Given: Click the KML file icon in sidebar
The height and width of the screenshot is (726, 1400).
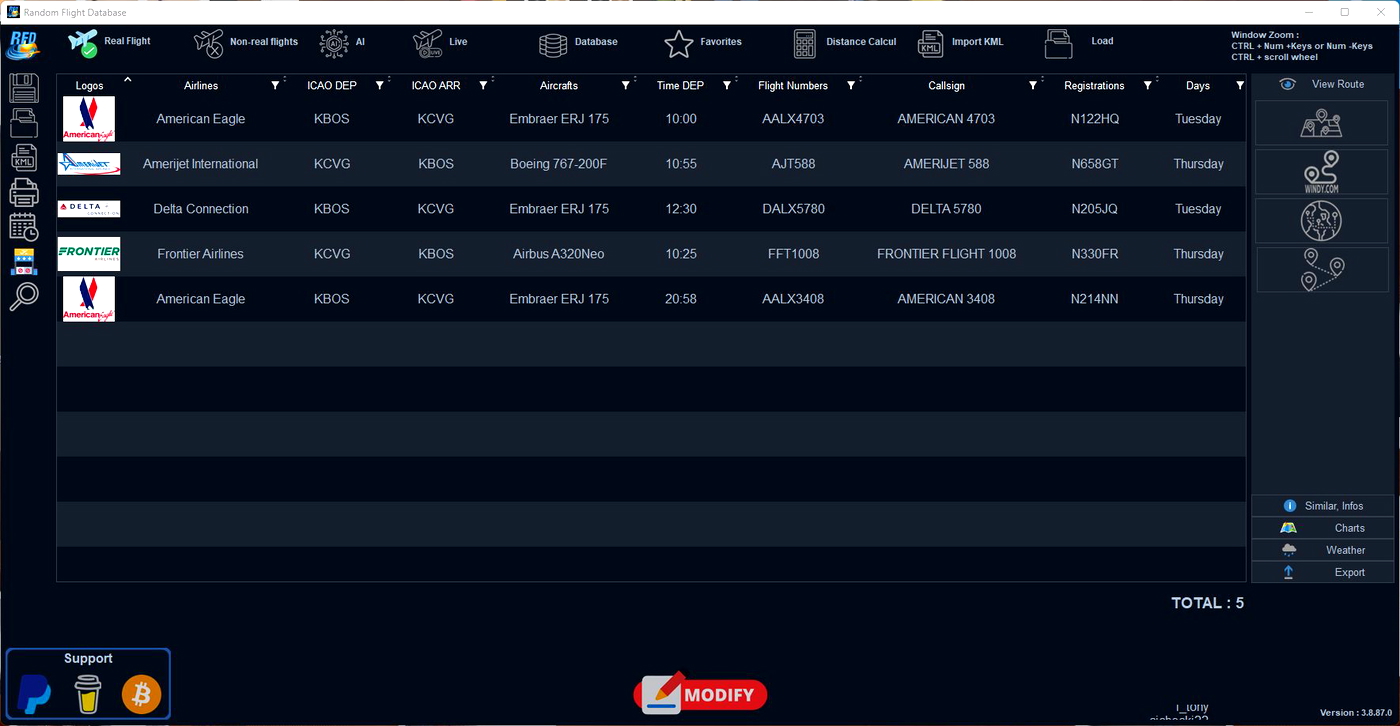Looking at the screenshot, I should click(24, 157).
